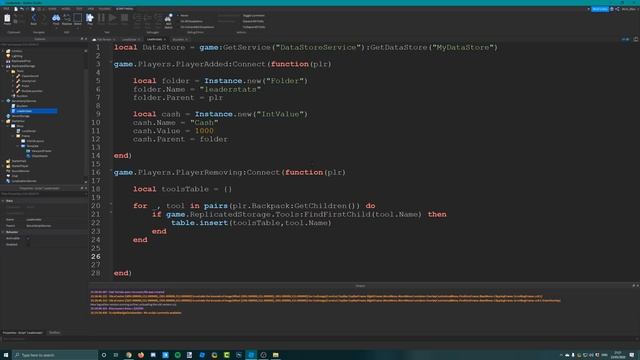Viewport: 640px width, 360px height.
Task: Click the filter properties search field
Action: (x=43, y=194)
